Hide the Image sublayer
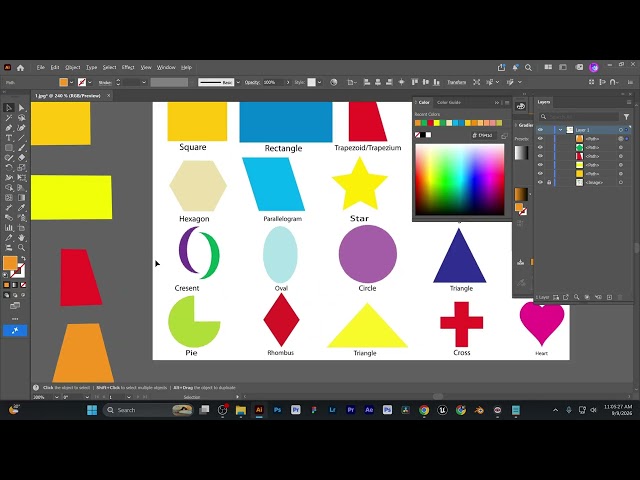This screenshot has height=480, width=640. [540, 182]
